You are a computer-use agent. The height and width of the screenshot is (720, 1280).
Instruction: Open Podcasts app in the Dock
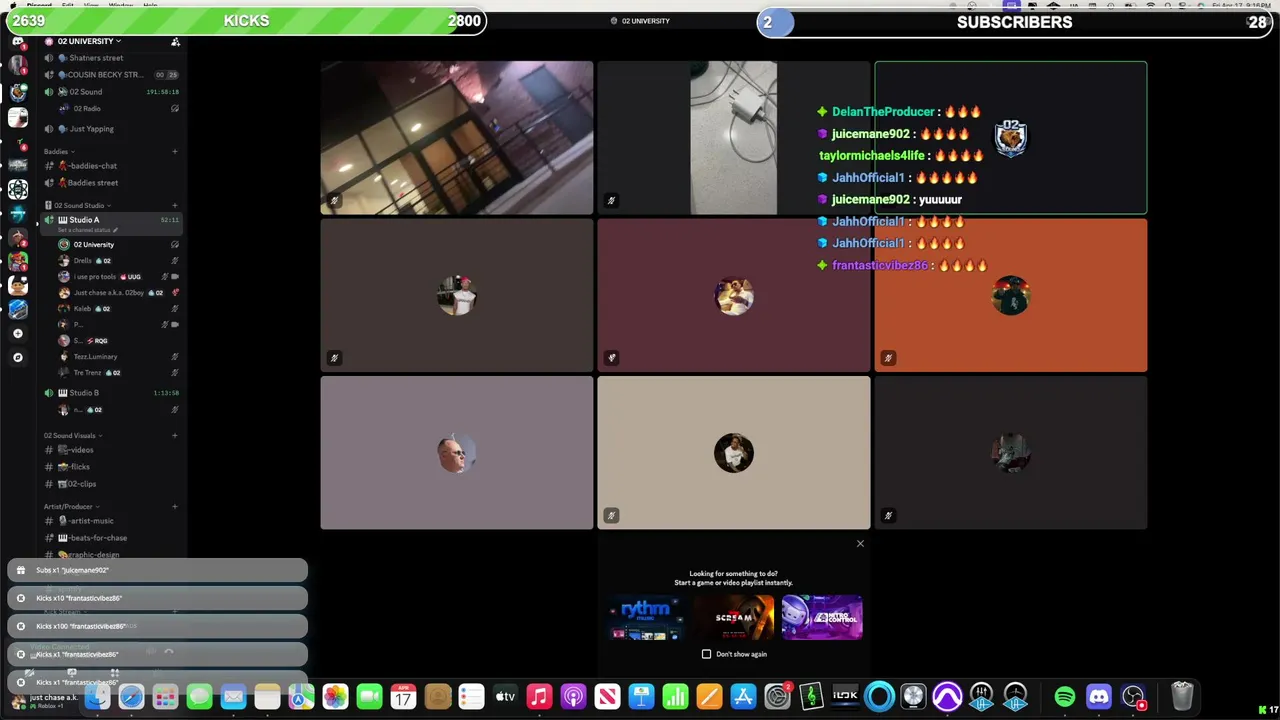tap(573, 696)
